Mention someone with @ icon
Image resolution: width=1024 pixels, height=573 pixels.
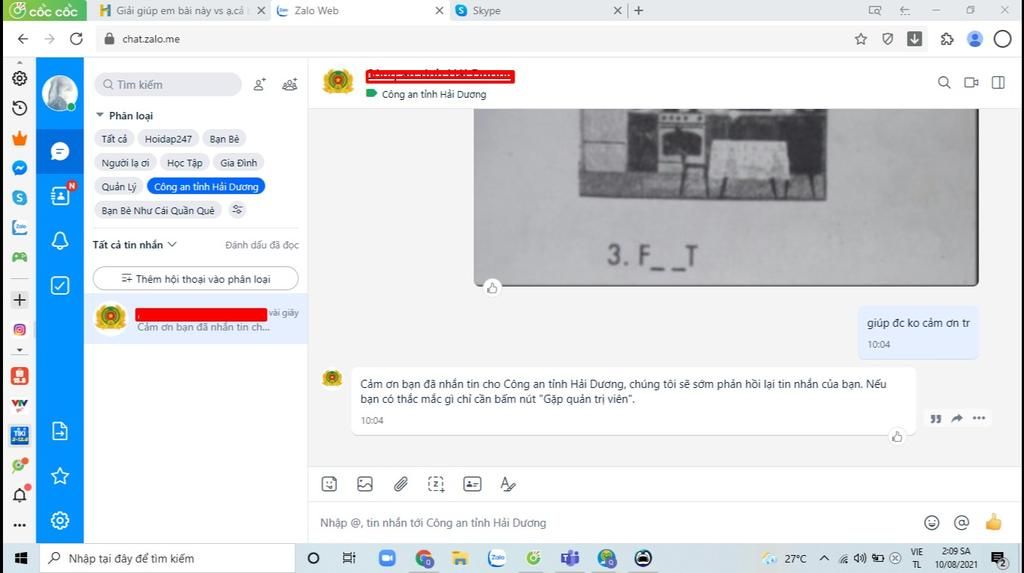click(961, 522)
